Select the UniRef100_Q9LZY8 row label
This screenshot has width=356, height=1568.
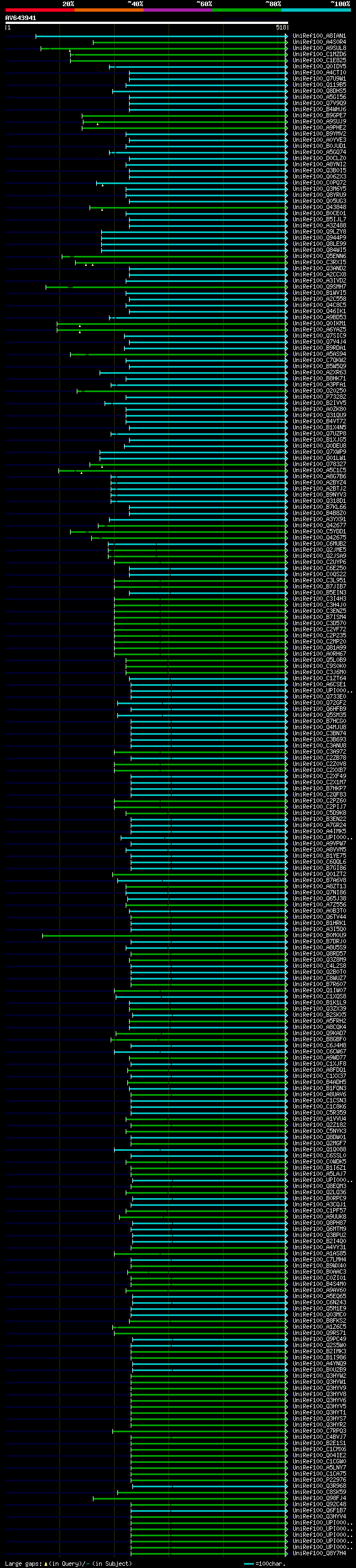(319, 232)
